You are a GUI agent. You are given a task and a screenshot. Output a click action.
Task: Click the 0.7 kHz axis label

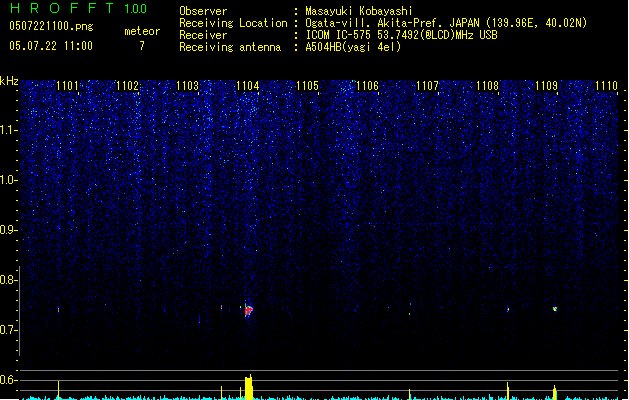pyautogui.click(x=8, y=330)
